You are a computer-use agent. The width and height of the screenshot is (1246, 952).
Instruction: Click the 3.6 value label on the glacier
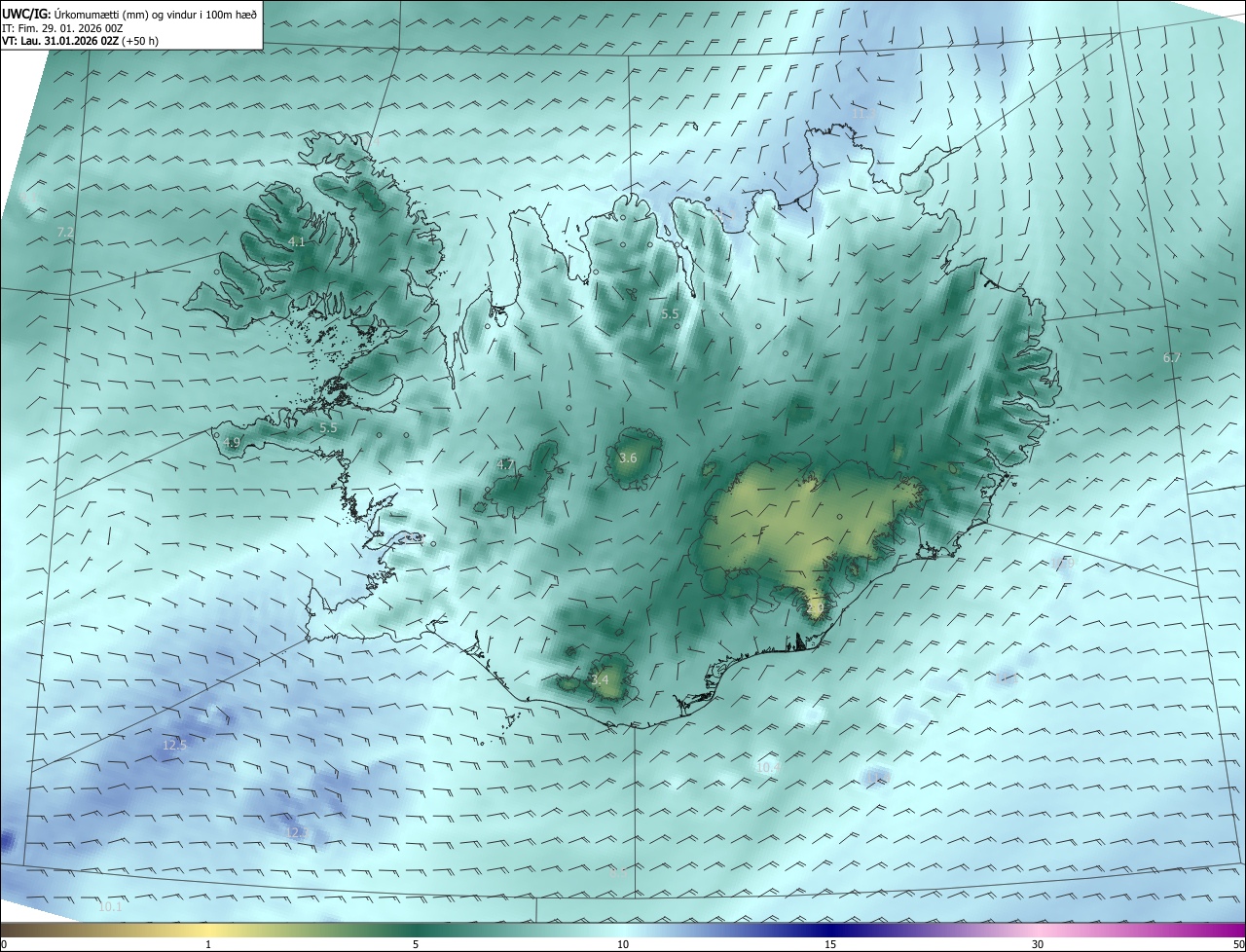pos(628,458)
